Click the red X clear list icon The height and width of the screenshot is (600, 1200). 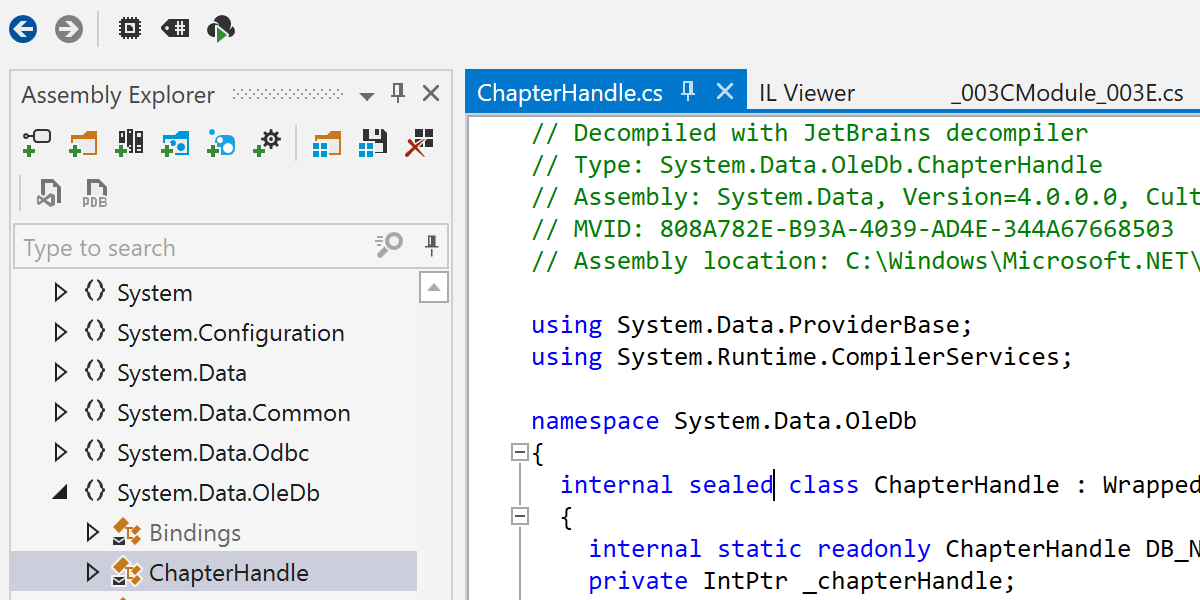pyautogui.click(x=419, y=143)
